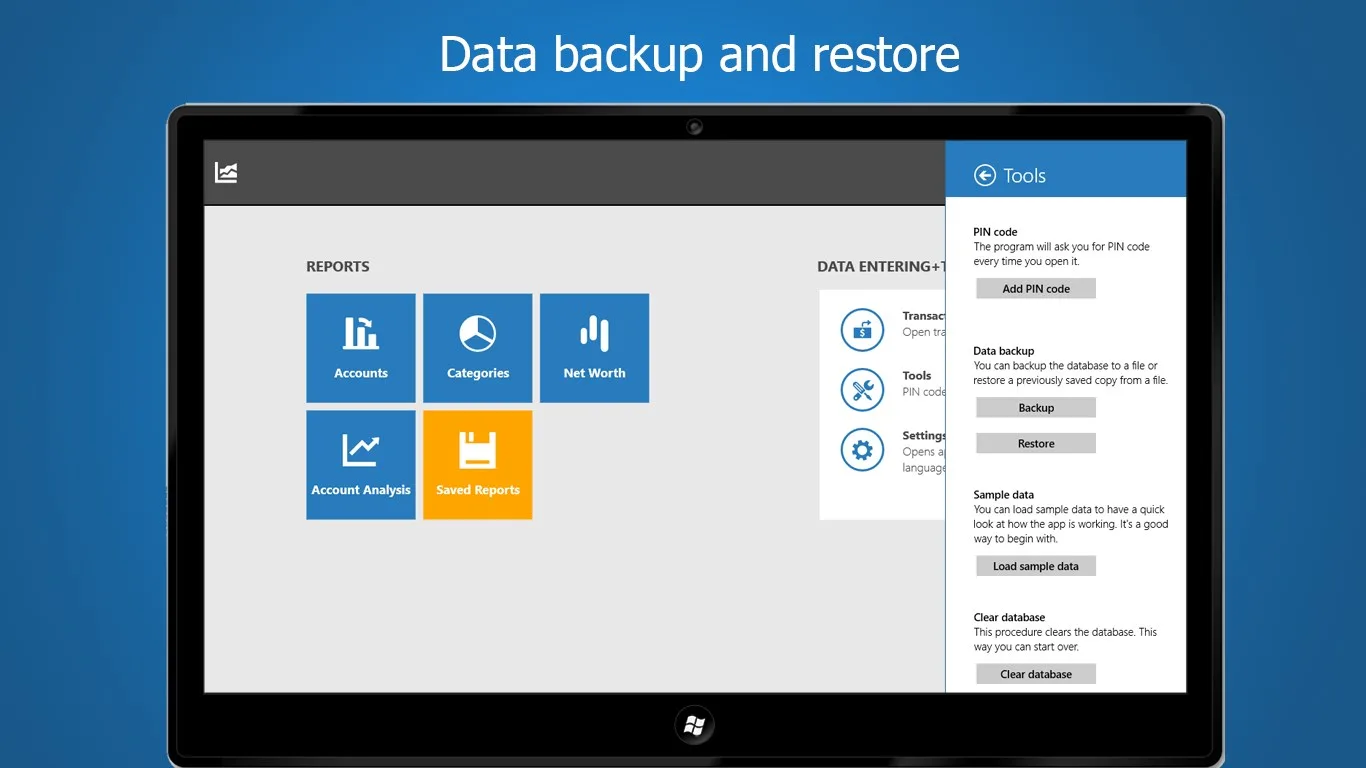The height and width of the screenshot is (768, 1366).
Task: Click the Restore button
Action: pos(1036,444)
